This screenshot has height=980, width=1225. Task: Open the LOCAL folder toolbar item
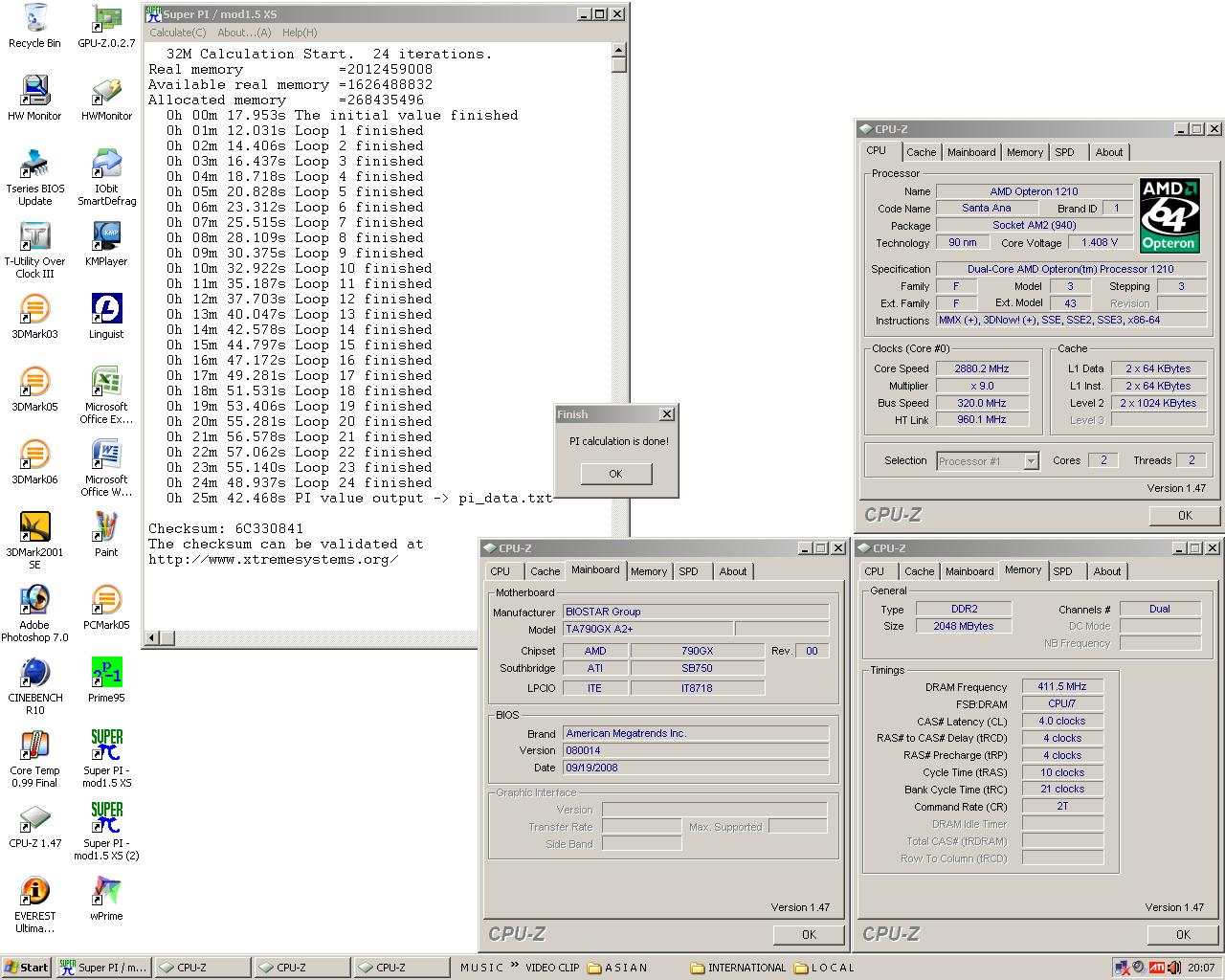pos(824,968)
